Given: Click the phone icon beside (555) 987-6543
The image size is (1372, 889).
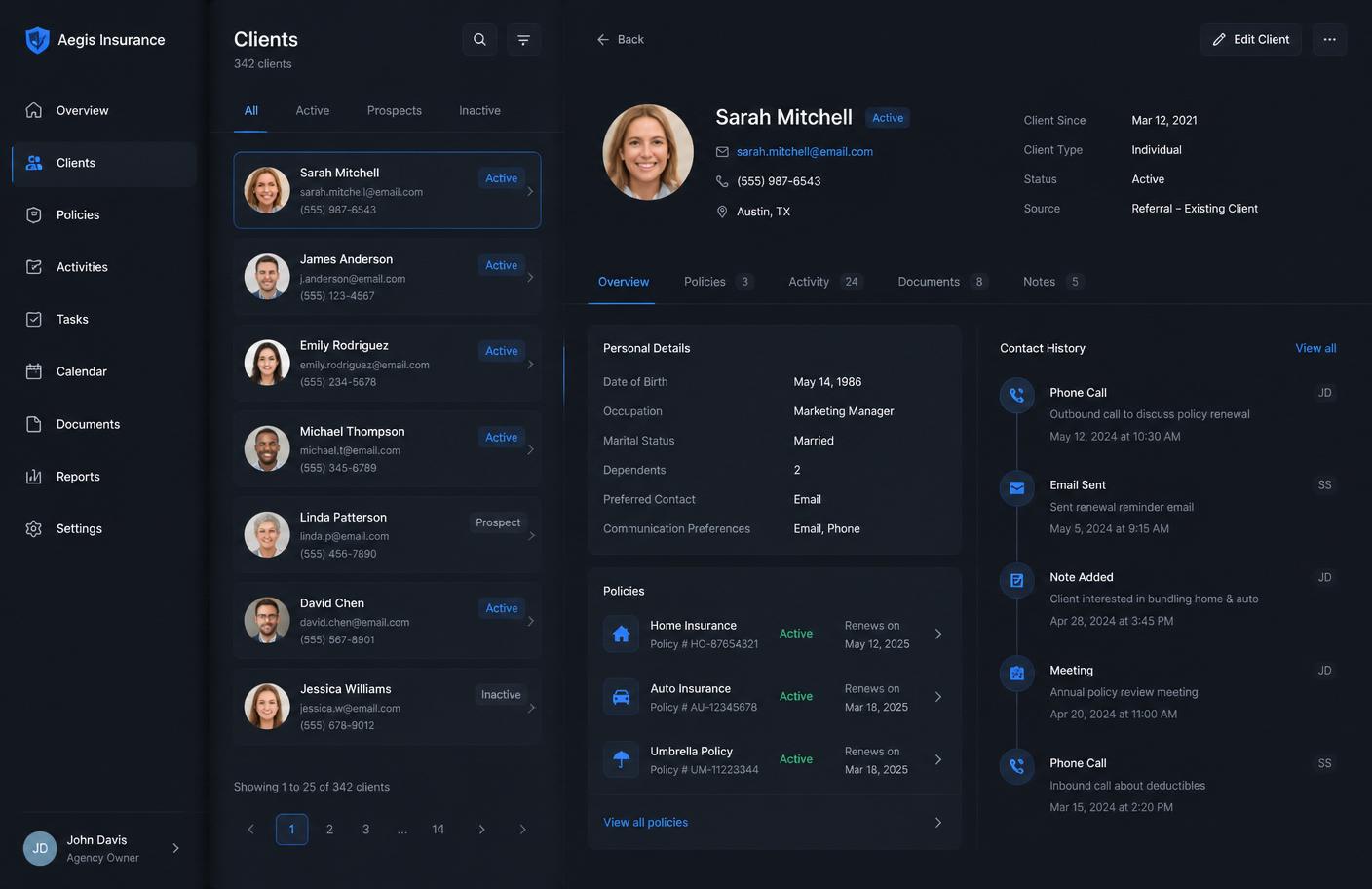Looking at the screenshot, I should pyautogui.click(x=722, y=181).
